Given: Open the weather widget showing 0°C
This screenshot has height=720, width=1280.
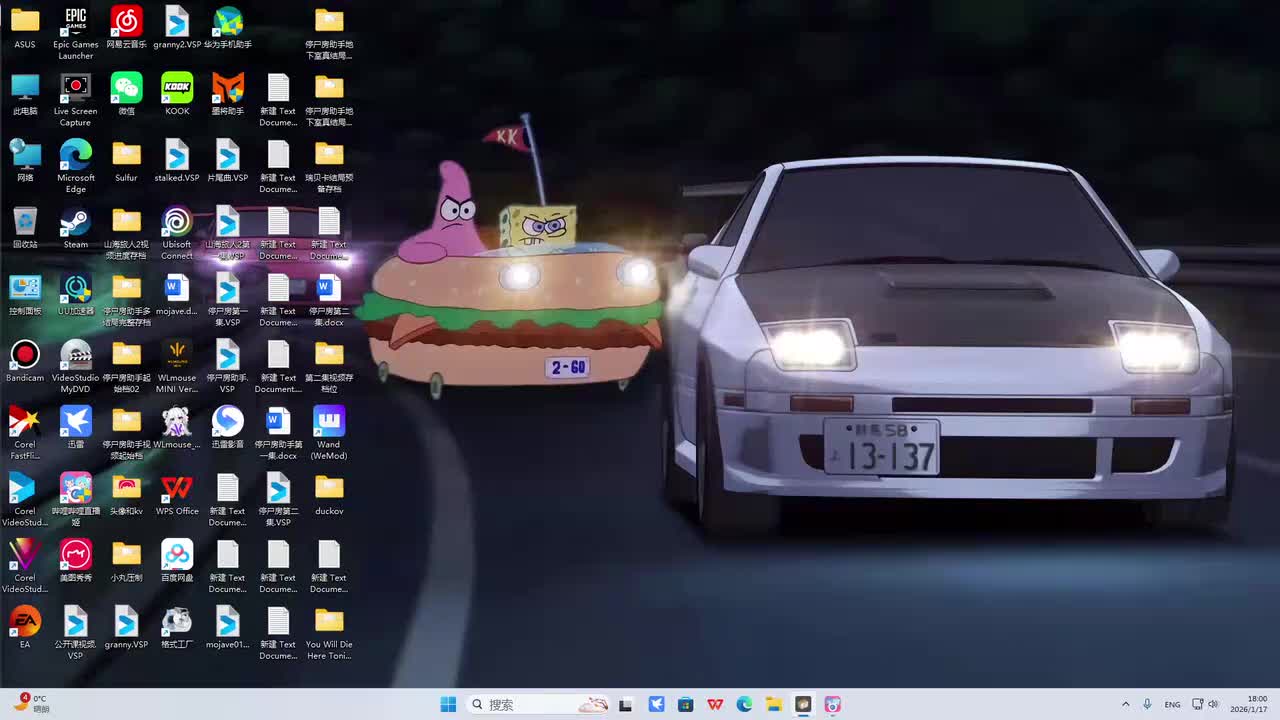Looking at the screenshot, I should point(31,703).
